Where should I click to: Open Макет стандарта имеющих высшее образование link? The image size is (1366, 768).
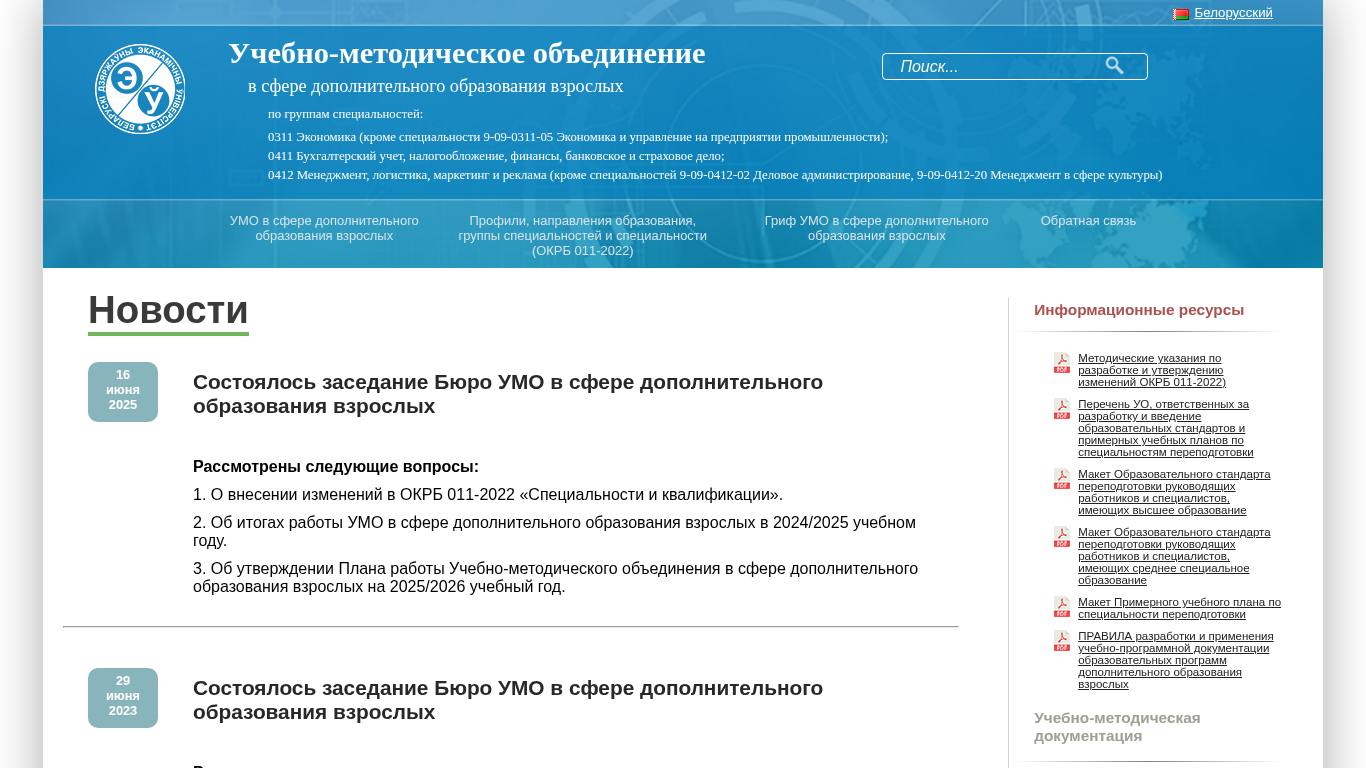1174,492
